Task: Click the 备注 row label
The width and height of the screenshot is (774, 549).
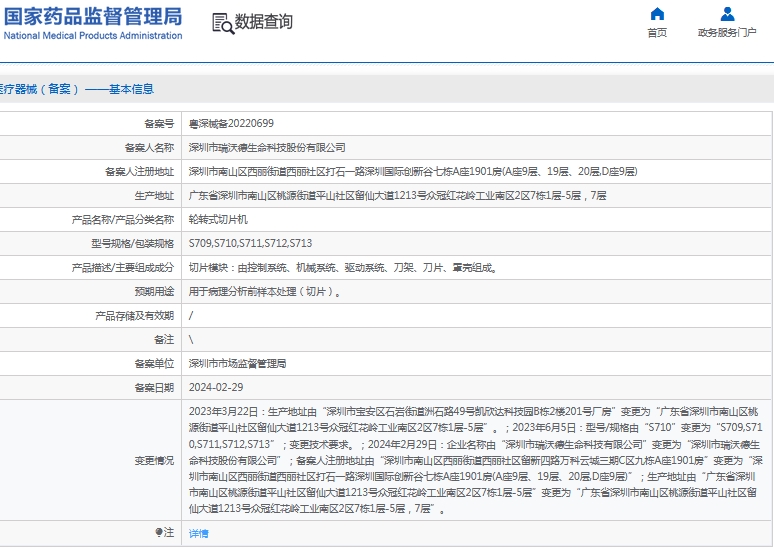Action: 164,340
